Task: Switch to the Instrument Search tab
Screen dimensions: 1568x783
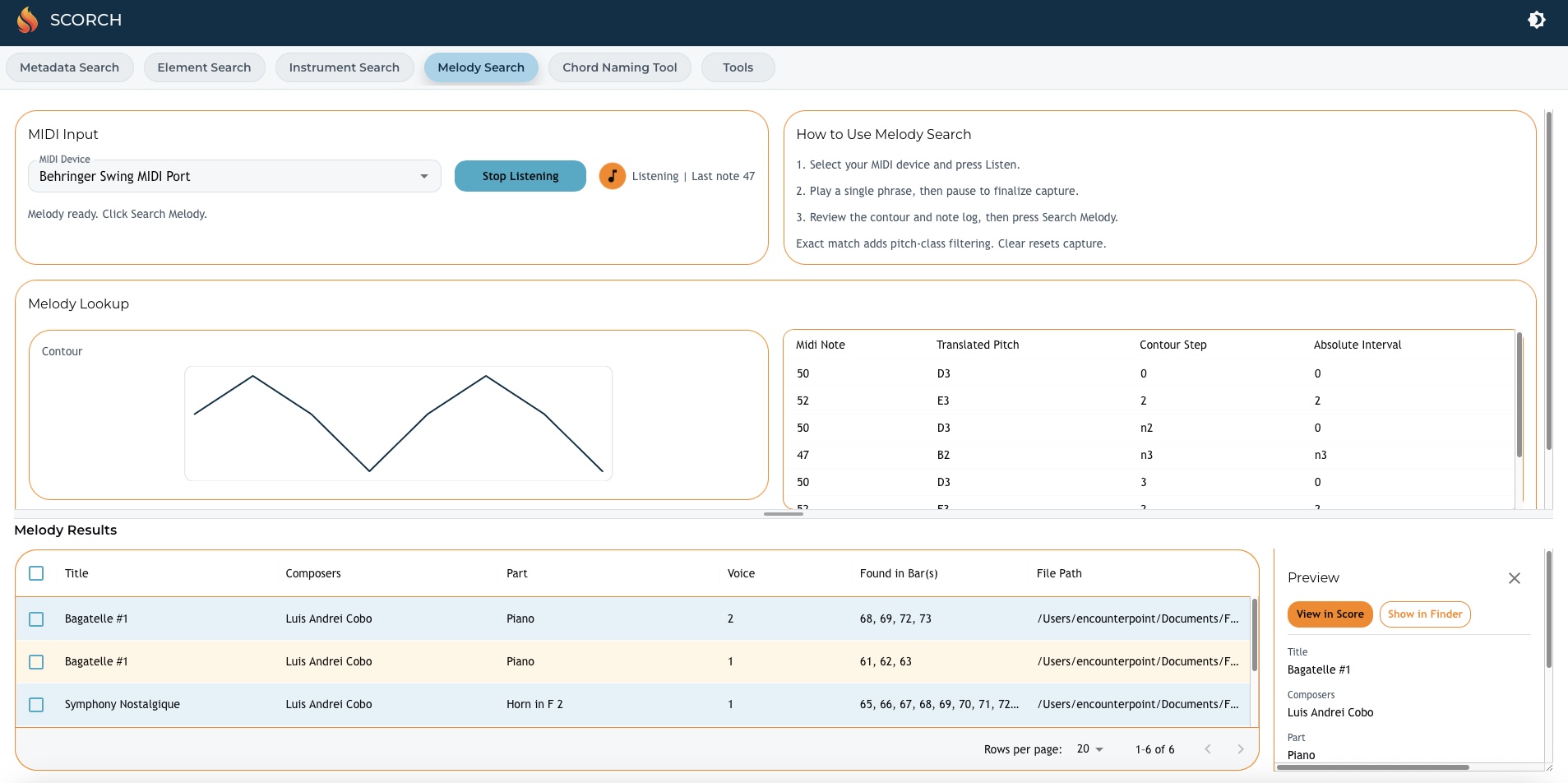Action: (x=344, y=67)
